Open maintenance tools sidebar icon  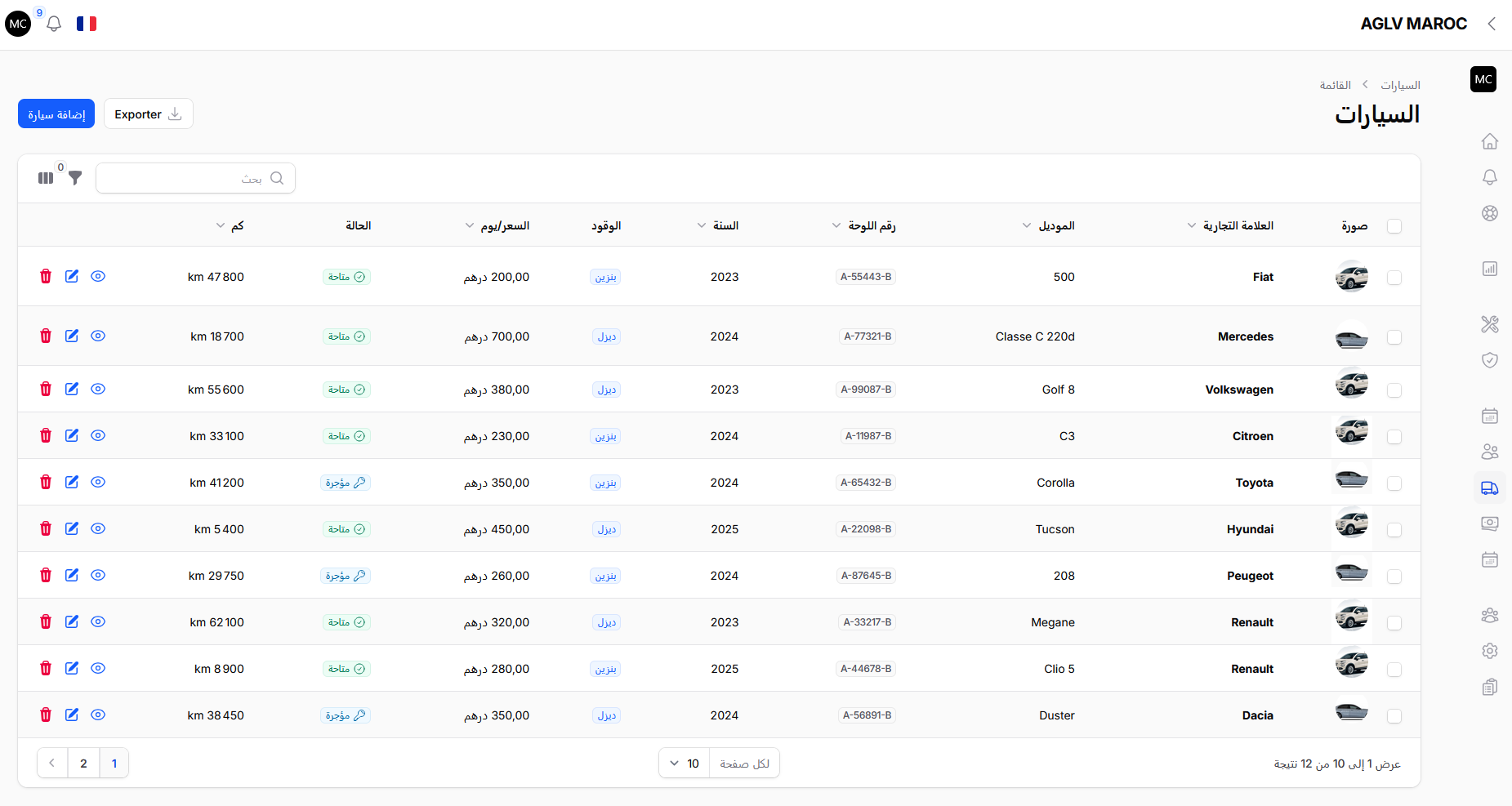coord(1490,324)
